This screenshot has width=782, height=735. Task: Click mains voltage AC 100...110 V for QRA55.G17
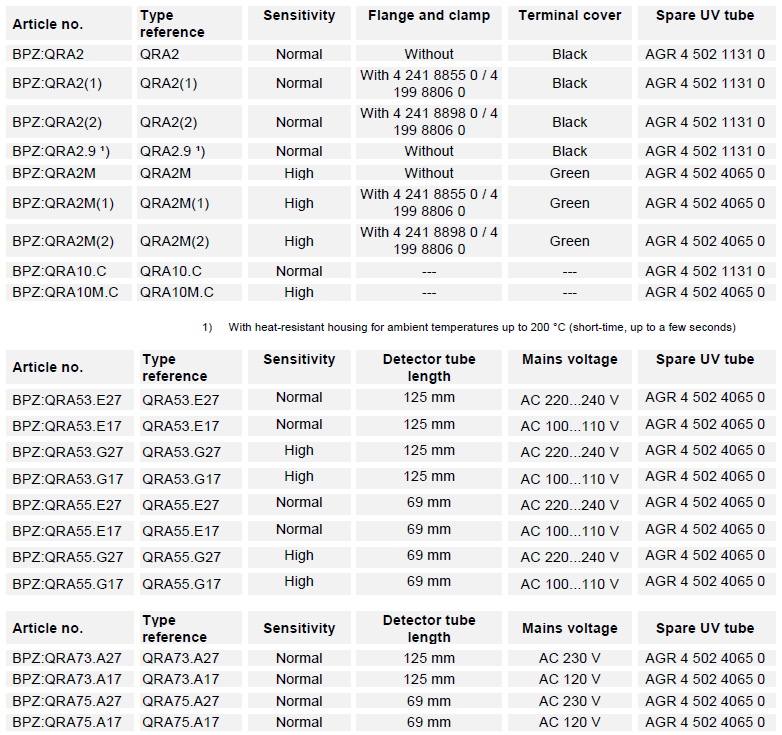tap(570, 584)
